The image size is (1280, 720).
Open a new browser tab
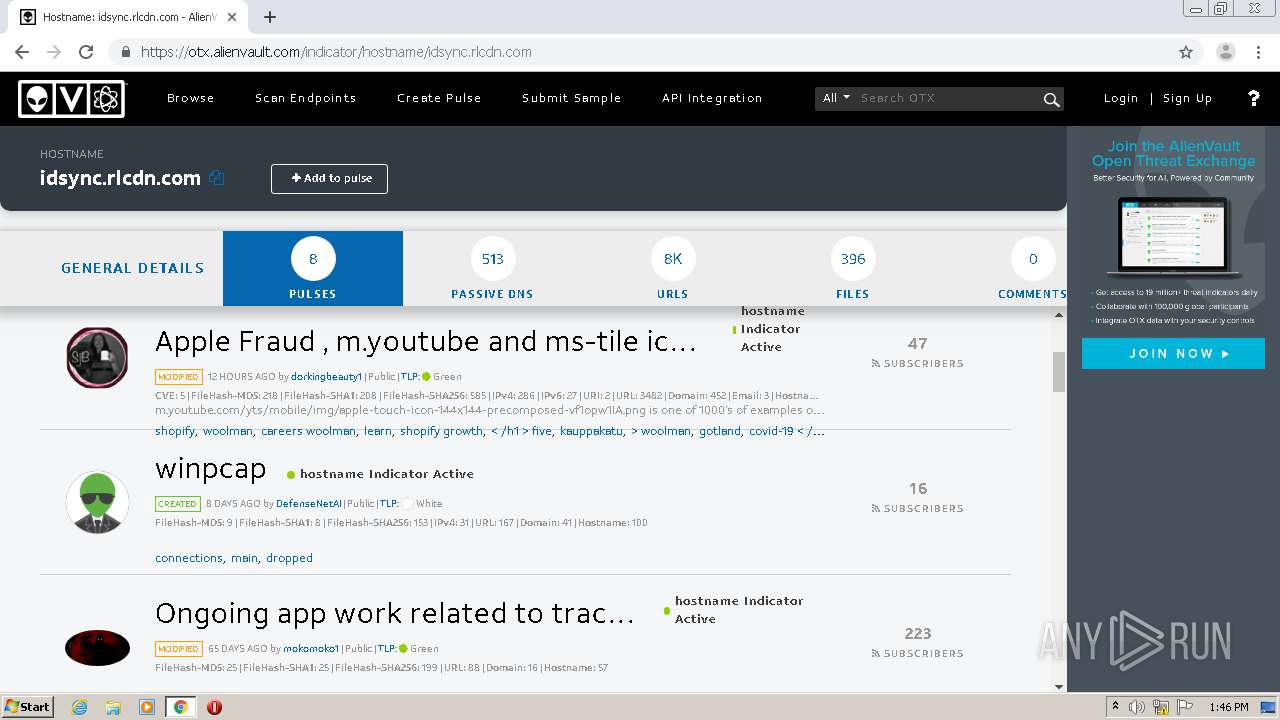pyautogui.click(x=270, y=17)
